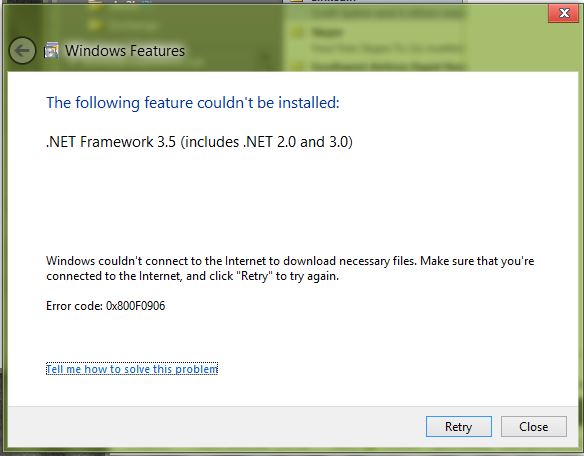Click the word 'Internet' in the first message line

245,261
